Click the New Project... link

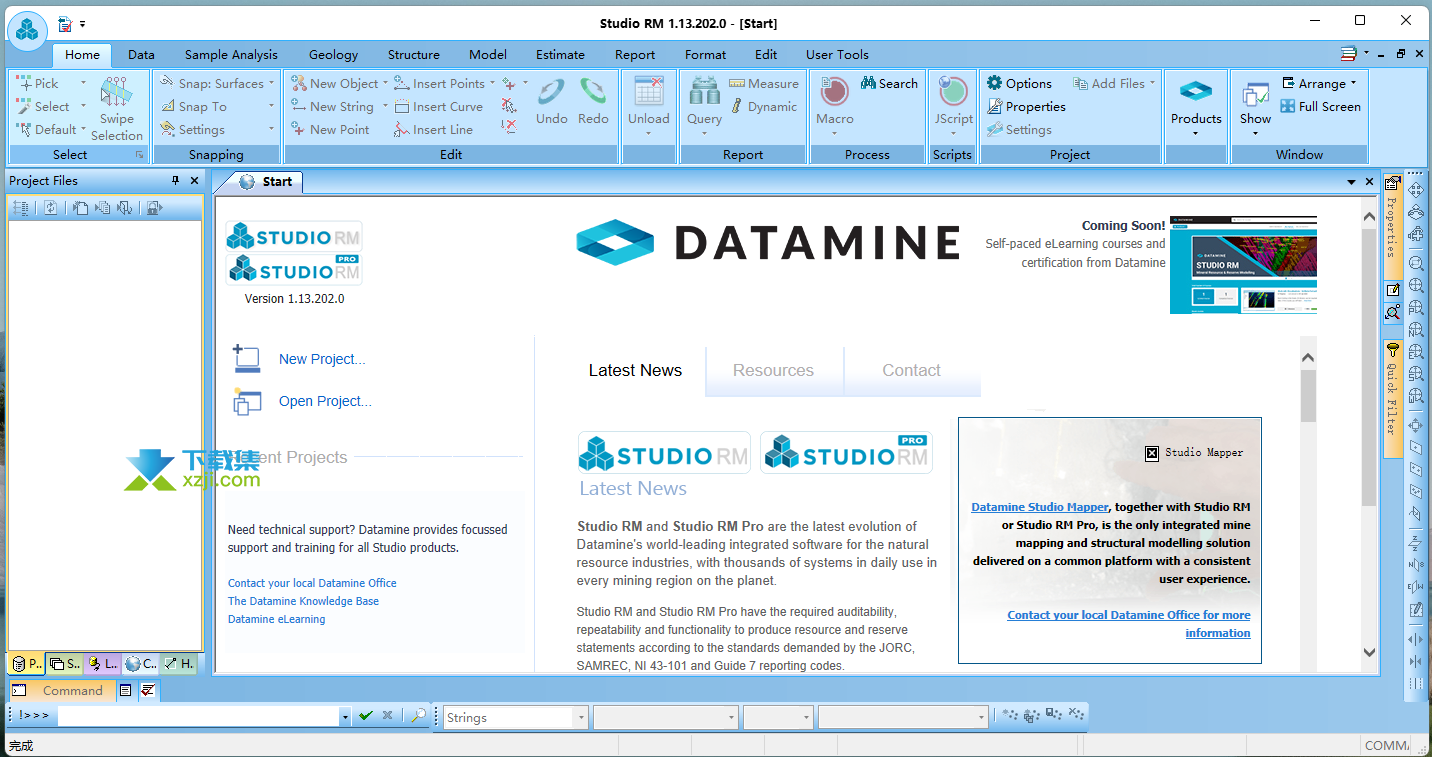click(x=322, y=359)
